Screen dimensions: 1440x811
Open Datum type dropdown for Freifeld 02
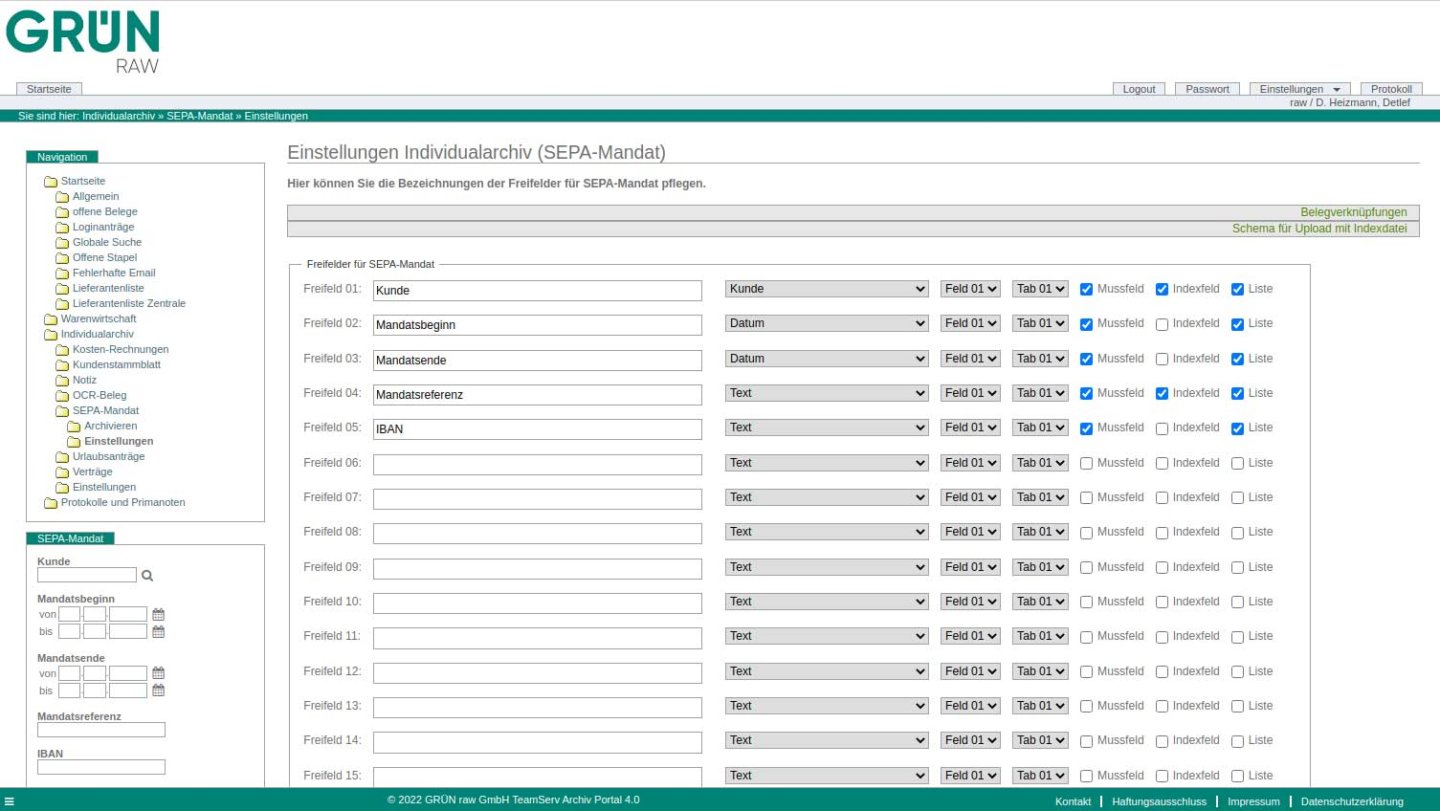click(827, 324)
